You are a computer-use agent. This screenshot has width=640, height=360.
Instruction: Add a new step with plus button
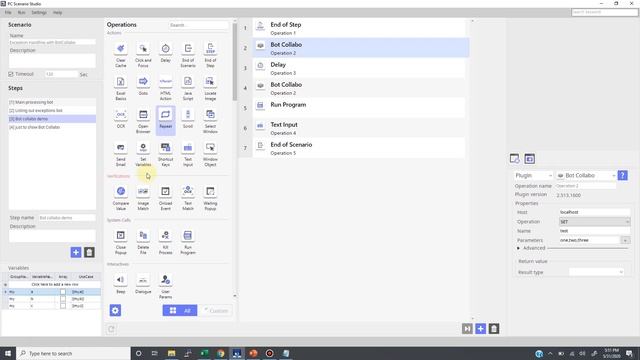[x=76, y=252]
